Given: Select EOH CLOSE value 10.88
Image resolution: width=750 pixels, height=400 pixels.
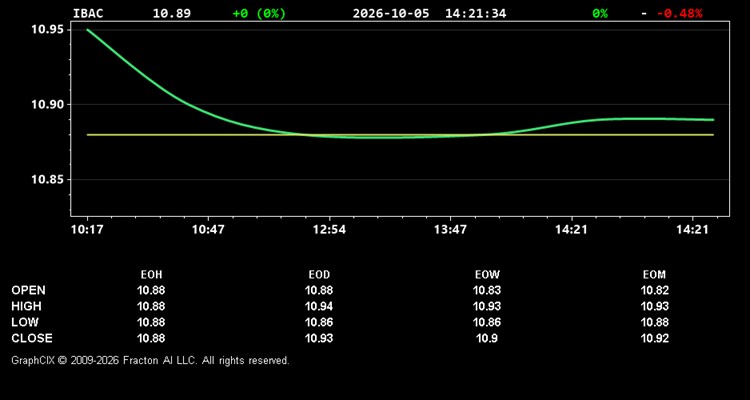Looking at the screenshot, I should click(151, 338).
